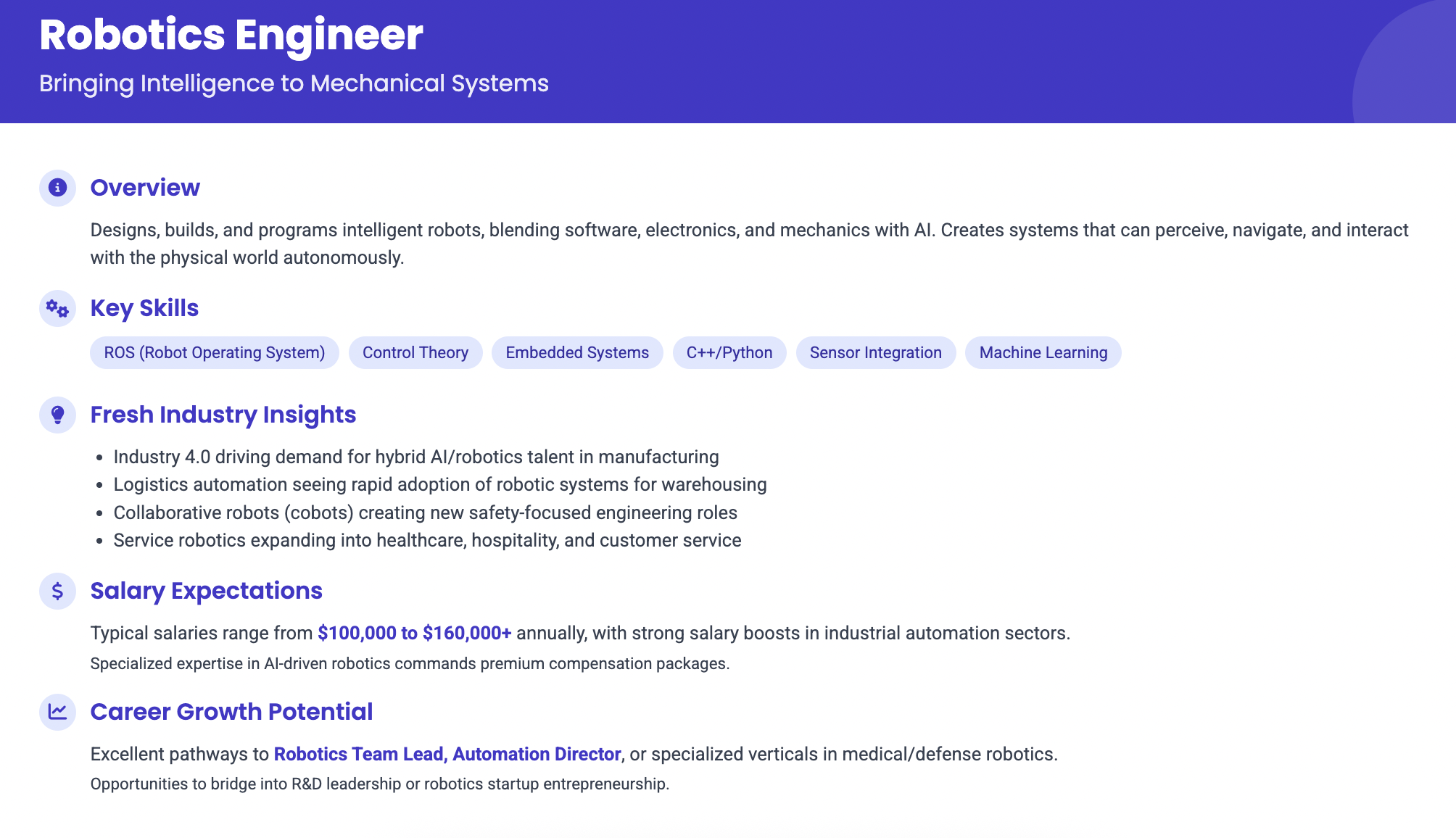Click the Key Skills section heading

(144, 308)
